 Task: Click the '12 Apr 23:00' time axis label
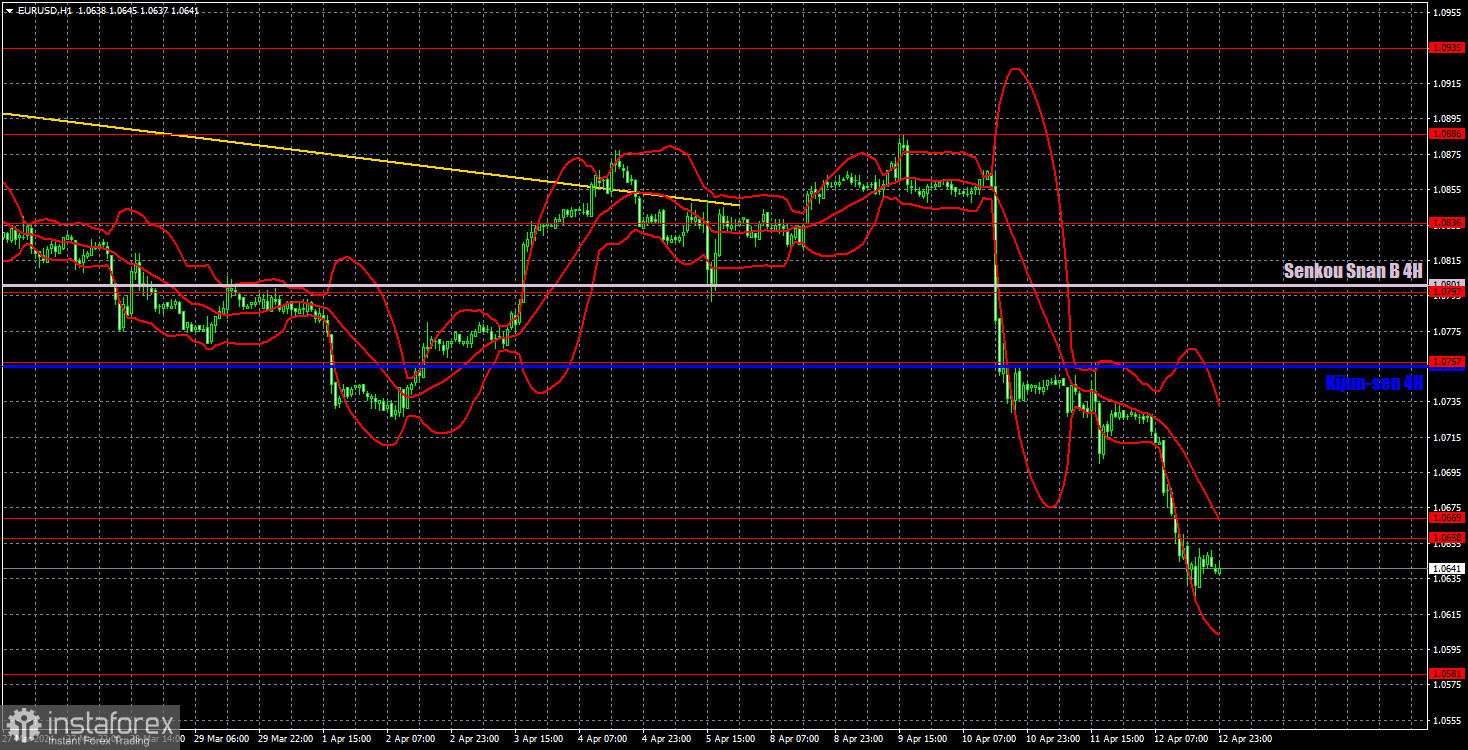pyautogui.click(x=1245, y=739)
